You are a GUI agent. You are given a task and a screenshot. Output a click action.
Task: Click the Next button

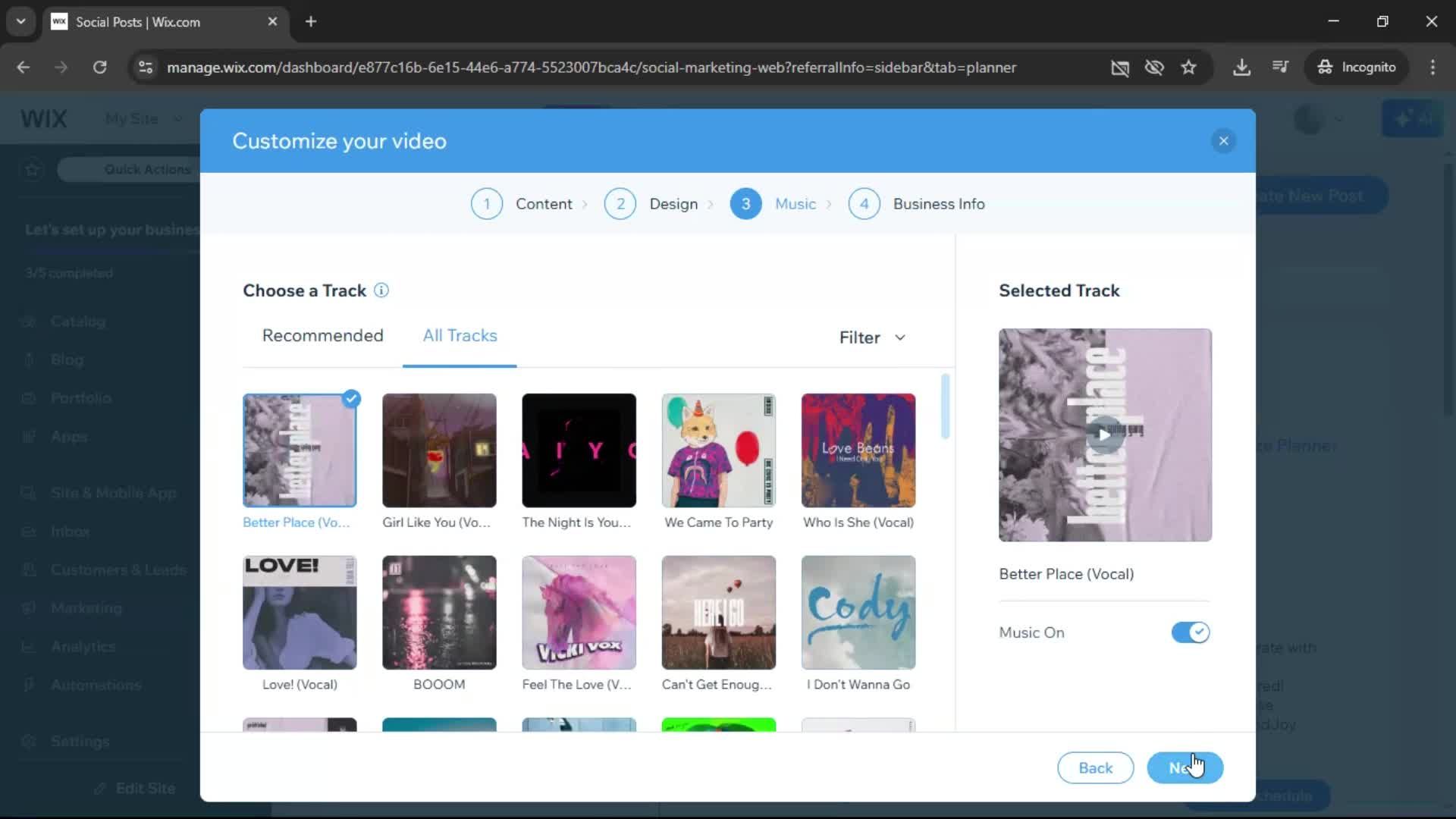[1185, 768]
